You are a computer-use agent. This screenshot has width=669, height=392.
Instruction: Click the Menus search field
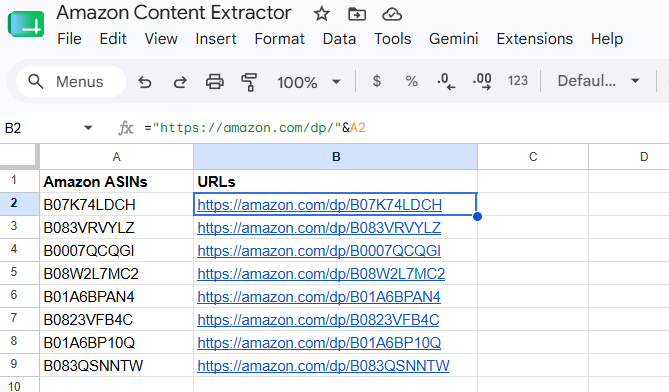tap(71, 81)
